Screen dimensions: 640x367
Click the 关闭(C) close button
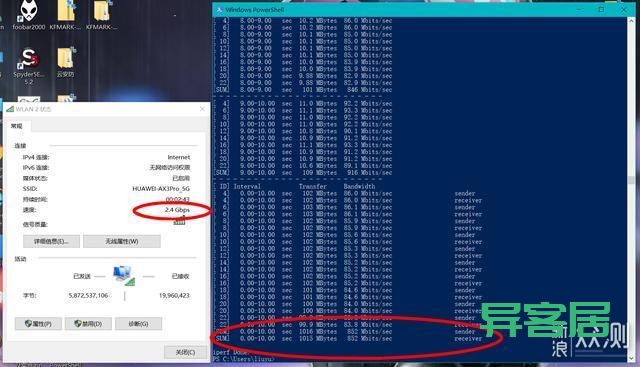pyautogui.click(x=185, y=352)
